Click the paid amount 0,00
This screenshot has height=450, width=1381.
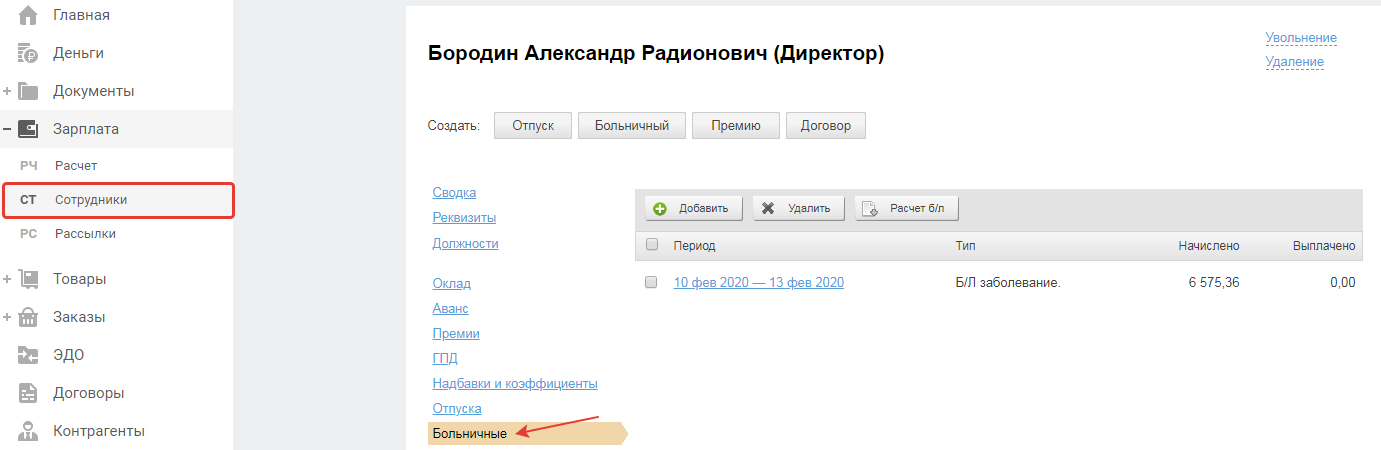coord(1343,283)
